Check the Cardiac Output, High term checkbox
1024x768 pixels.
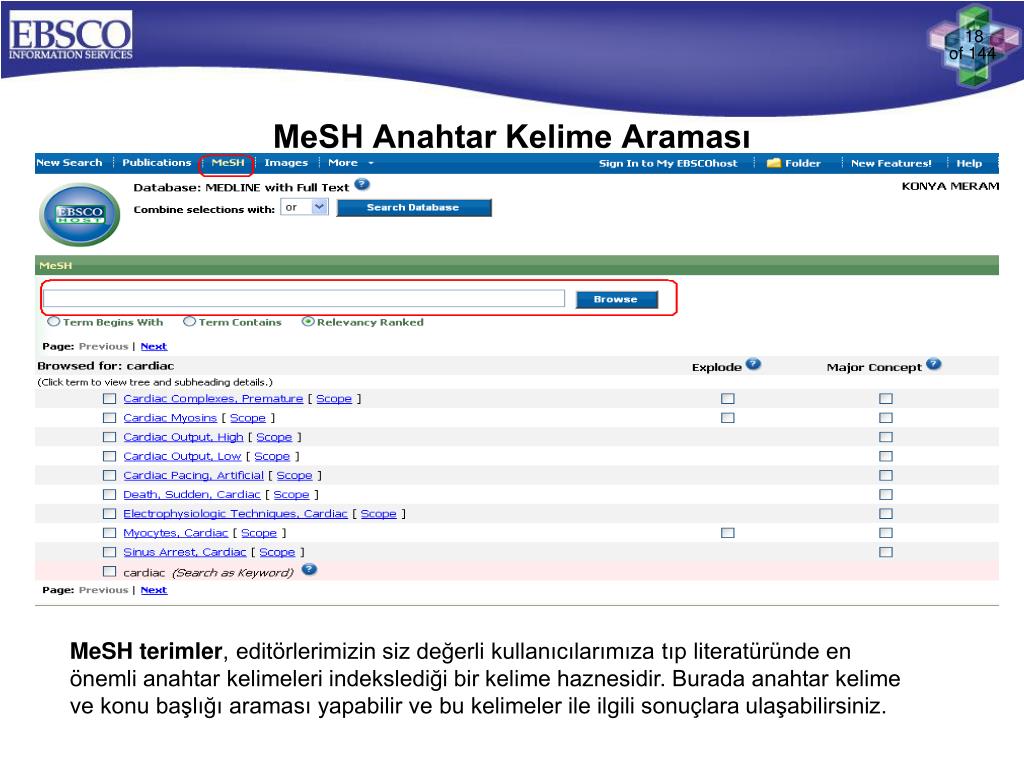[x=110, y=437]
